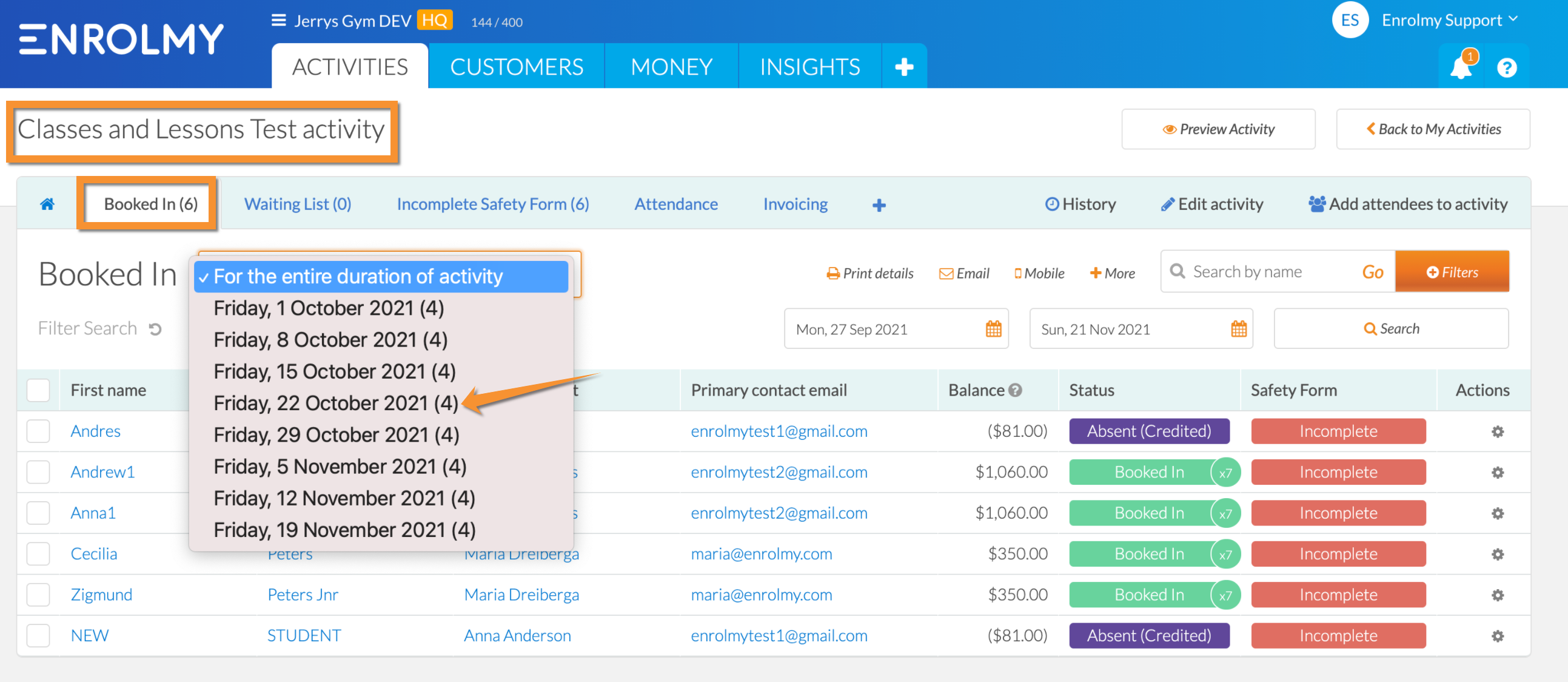Viewport: 1568px width, 682px height.
Task: Click the Enrolmy logo
Action: point(121,39)
